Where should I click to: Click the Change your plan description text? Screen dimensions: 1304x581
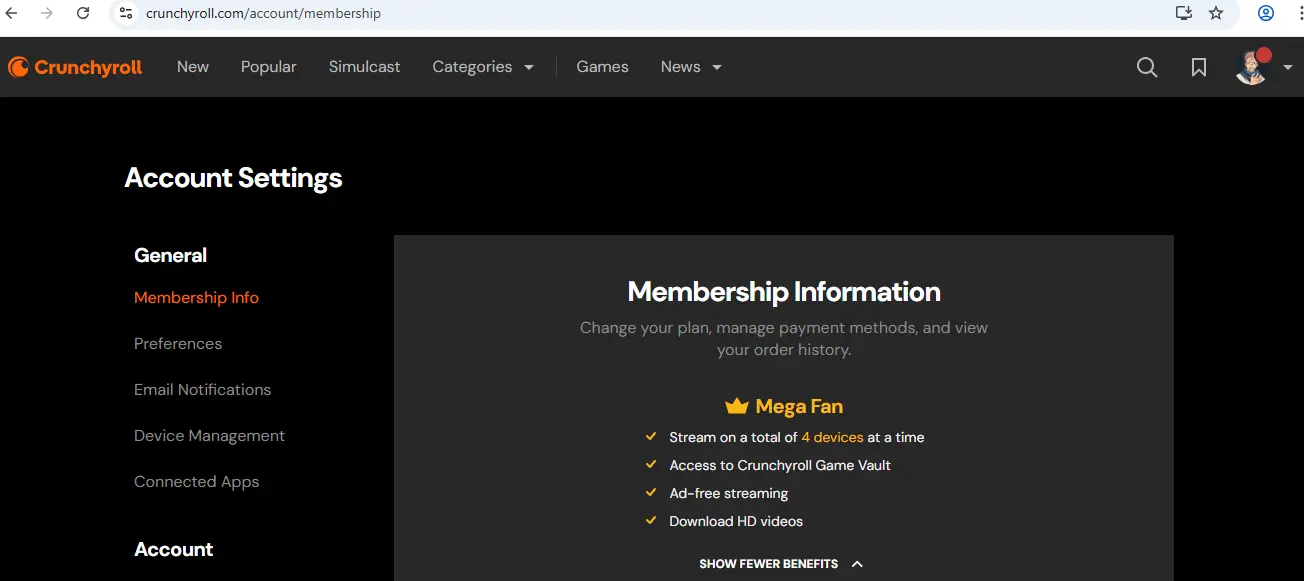click(x=784, y=339)
